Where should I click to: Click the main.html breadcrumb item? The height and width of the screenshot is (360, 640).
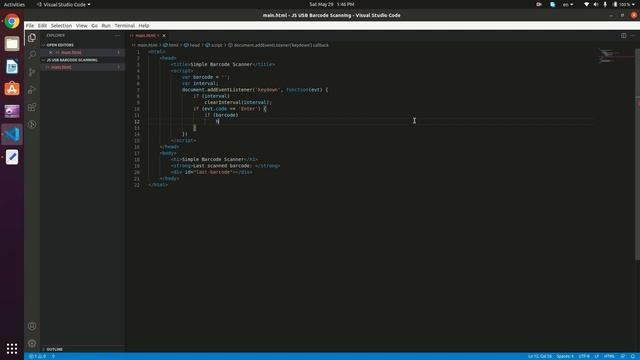coord(145,45)
